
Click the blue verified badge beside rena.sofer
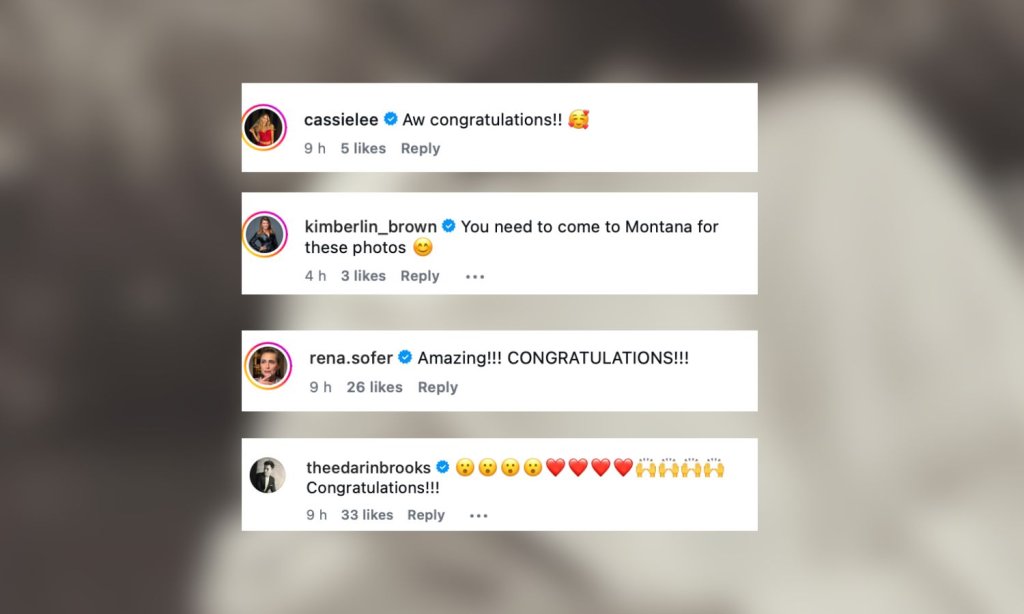point(405,357)
